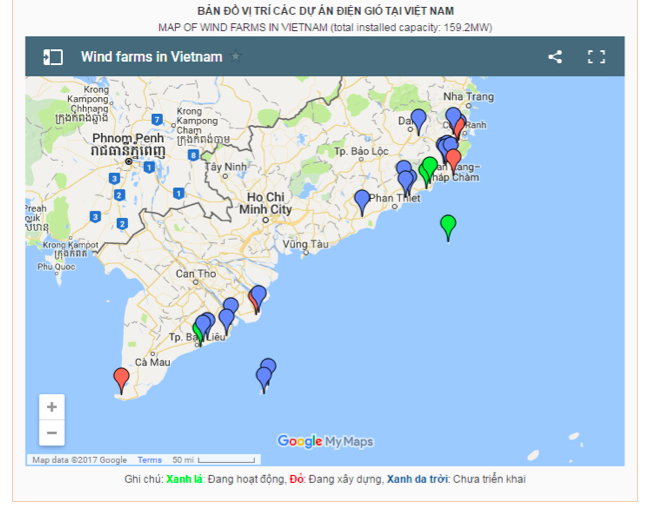Click the blue marker west of Phan Thiết
The image size is (645, 506).
point(362,200)
